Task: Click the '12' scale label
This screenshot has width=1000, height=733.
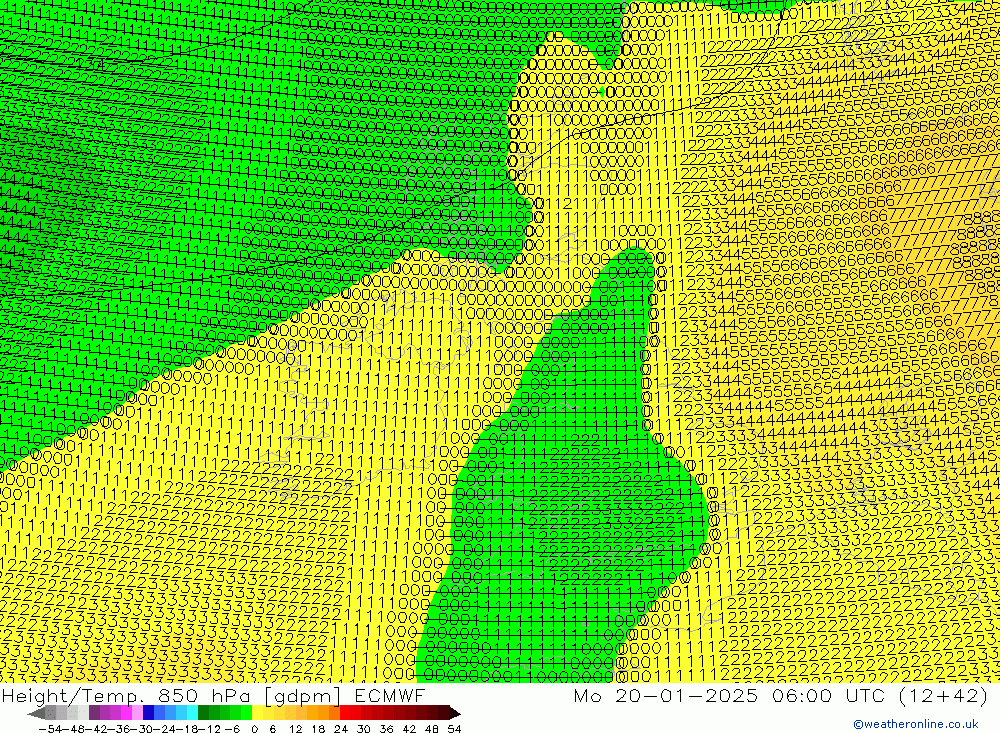Action: [295, 729]
